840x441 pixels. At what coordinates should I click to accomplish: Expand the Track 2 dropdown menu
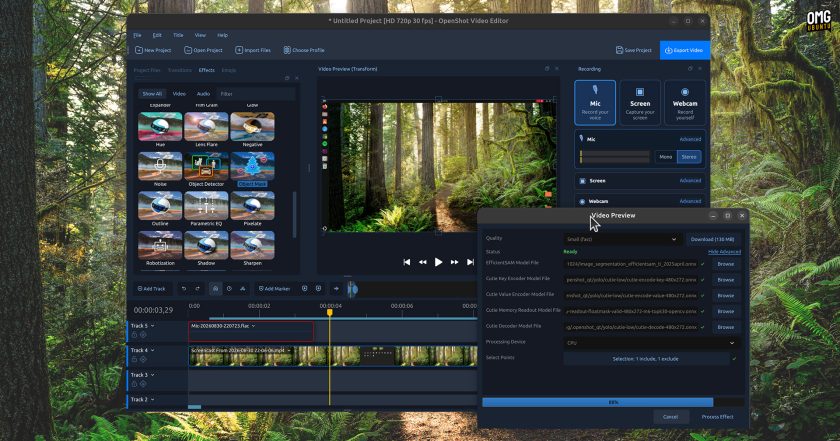point(153,400)
